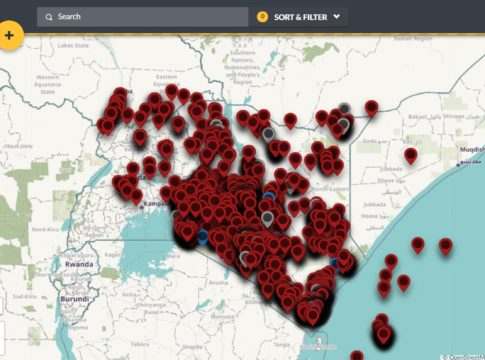This screenshot has width=485, height=360.
Task: Click the chevron beside Sort & Filter
Action: click(x=337, y=16)
